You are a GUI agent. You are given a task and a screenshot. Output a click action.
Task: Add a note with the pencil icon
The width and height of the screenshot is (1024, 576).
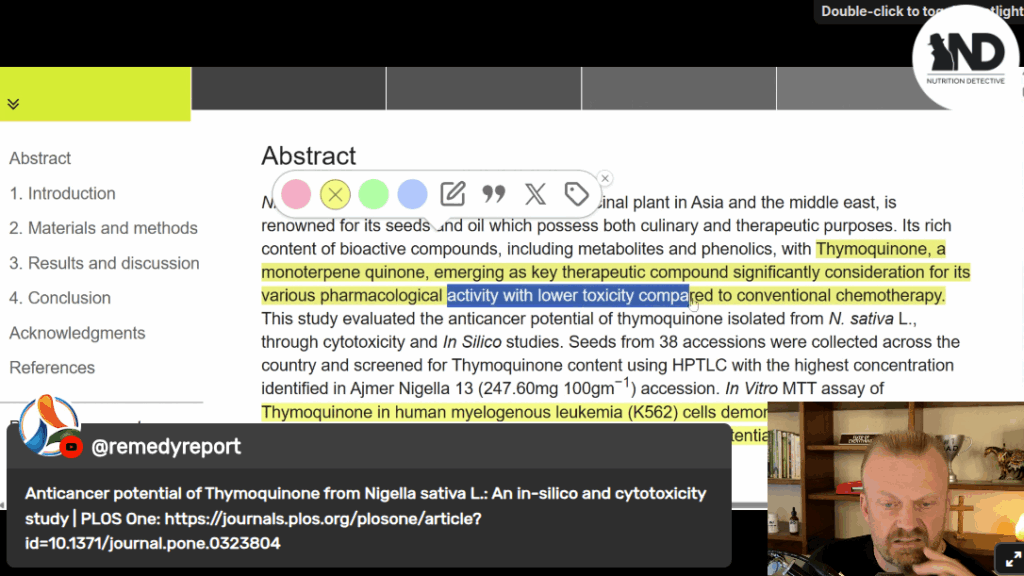(453, 194)
